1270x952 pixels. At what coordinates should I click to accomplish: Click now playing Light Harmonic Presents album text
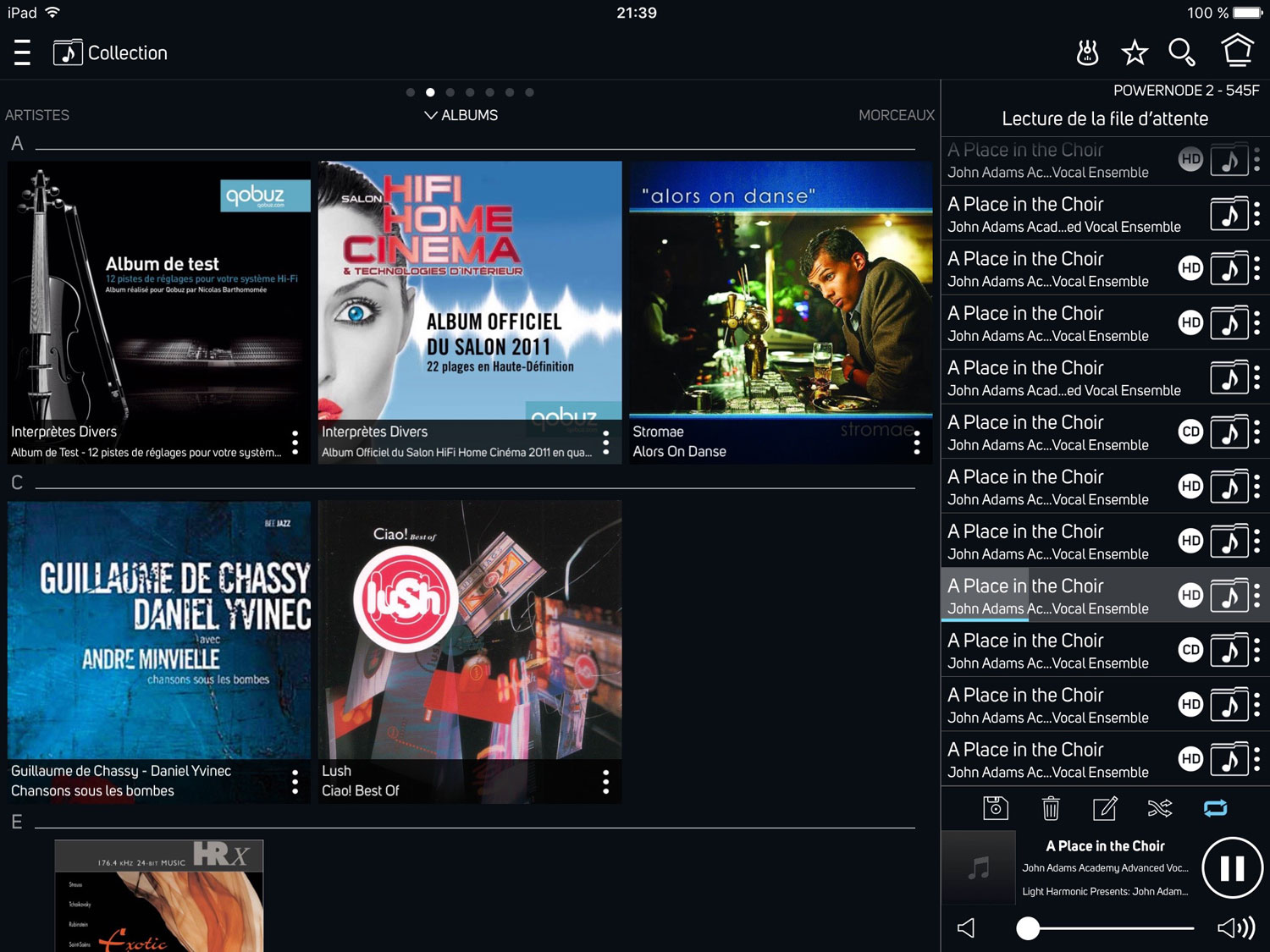[x=1105, y=891]
